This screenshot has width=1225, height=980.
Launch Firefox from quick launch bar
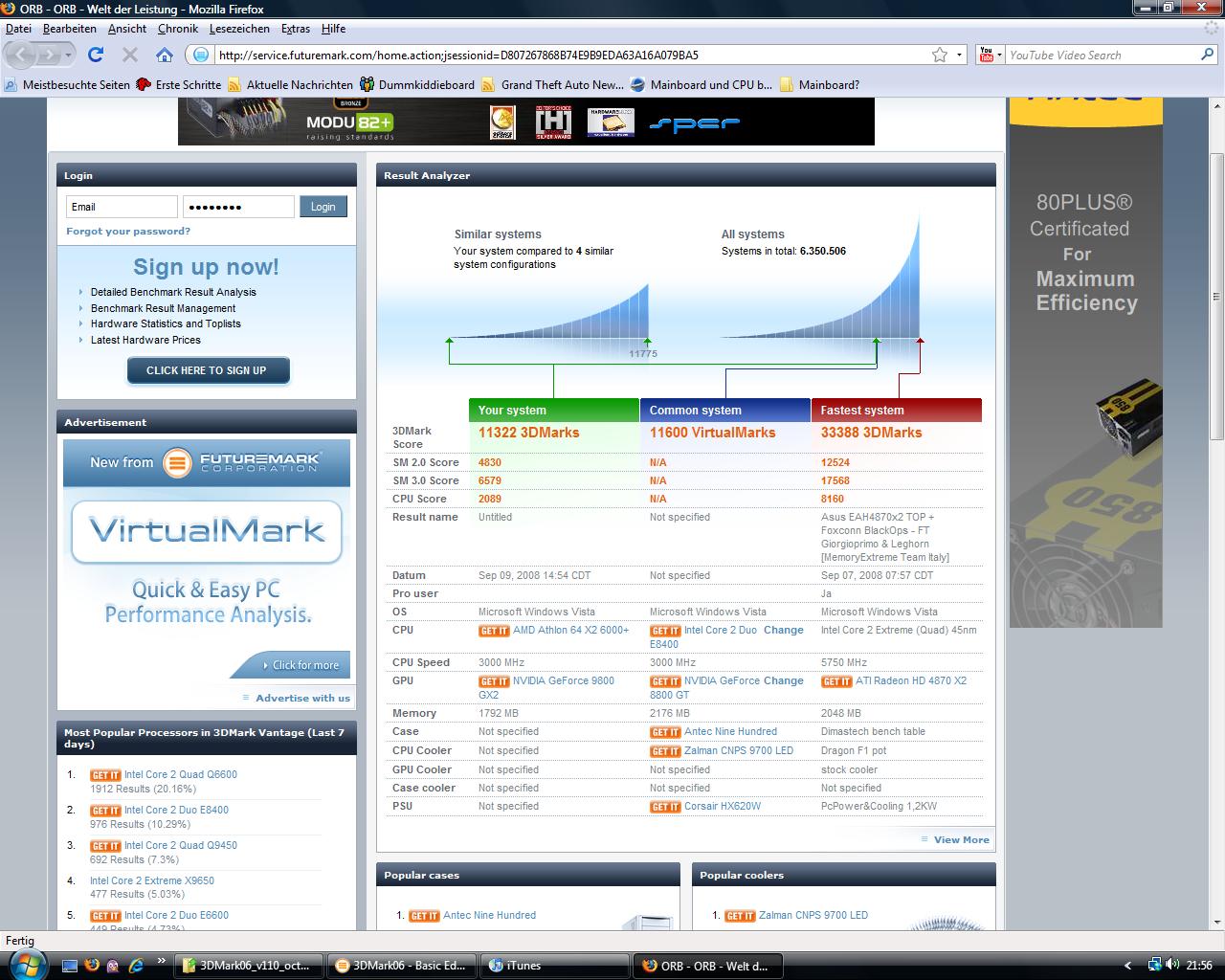pyautogui.click(x=93, y=965)
